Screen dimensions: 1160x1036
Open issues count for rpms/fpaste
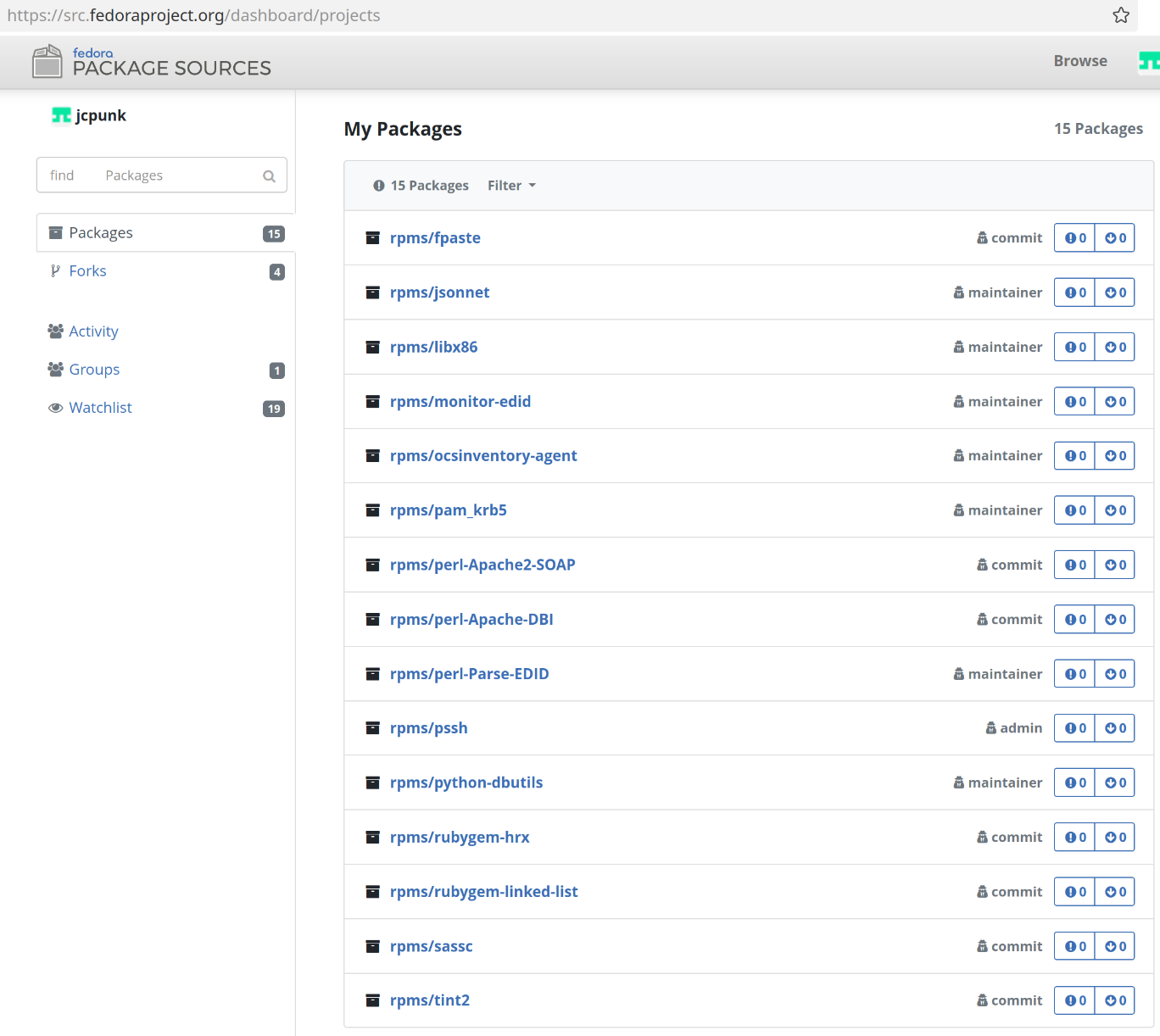point(1074,238)
